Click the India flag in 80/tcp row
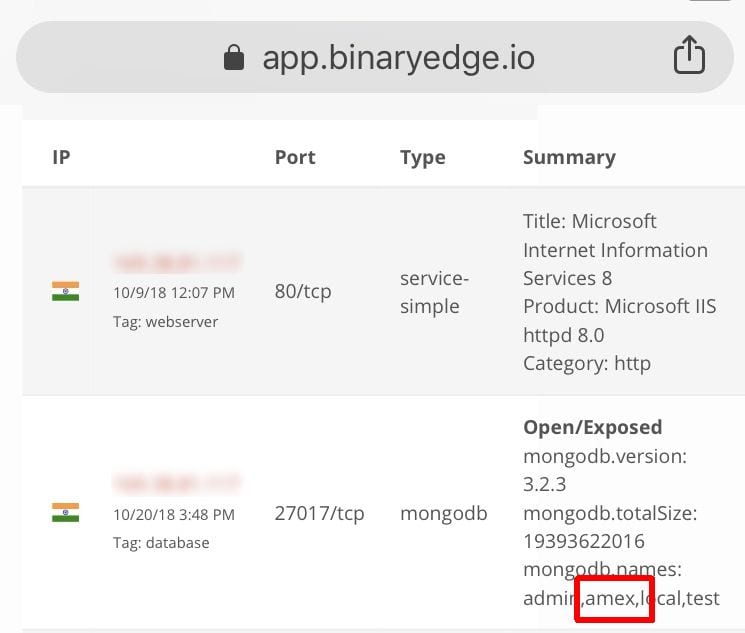Image resolution: width=745 pixels, height=633 pixels. (66, 291)
